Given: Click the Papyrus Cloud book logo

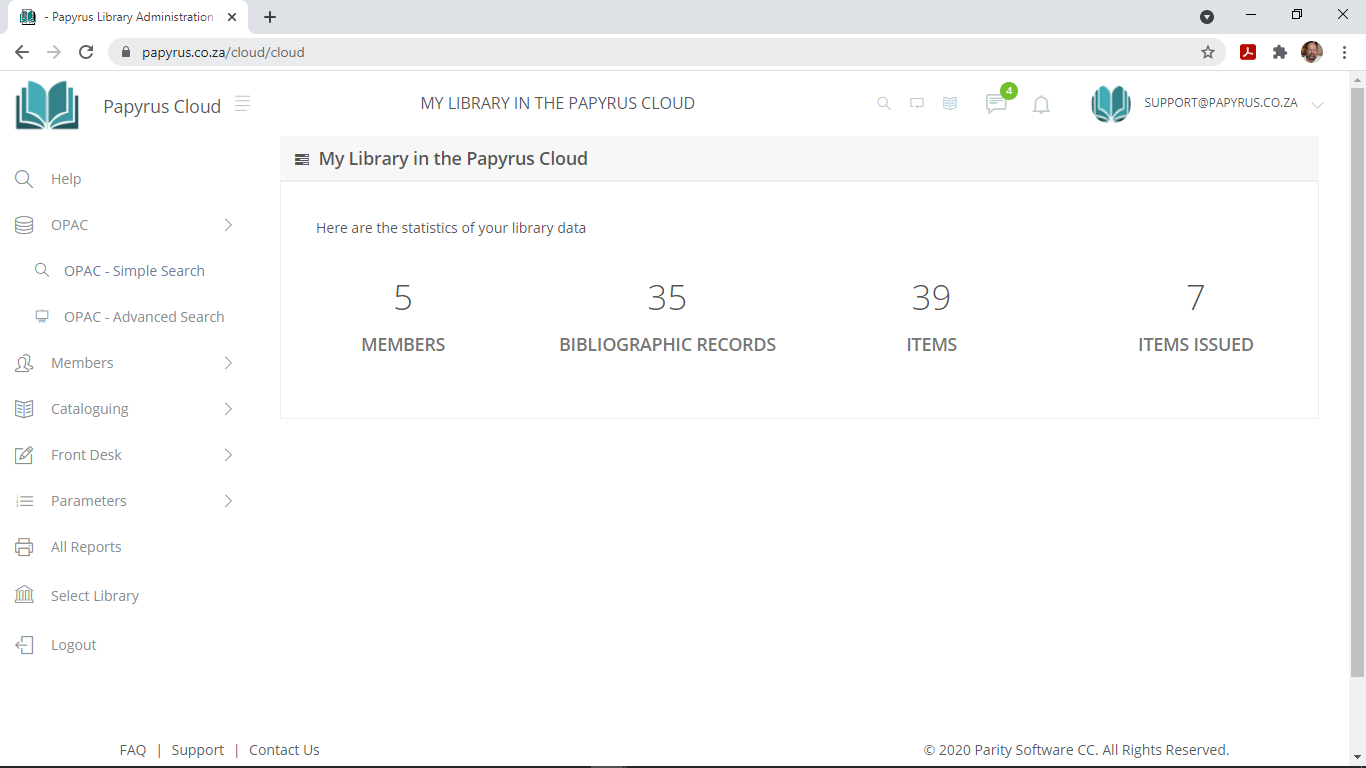Looking at the screenshot, I should [47, 105].
